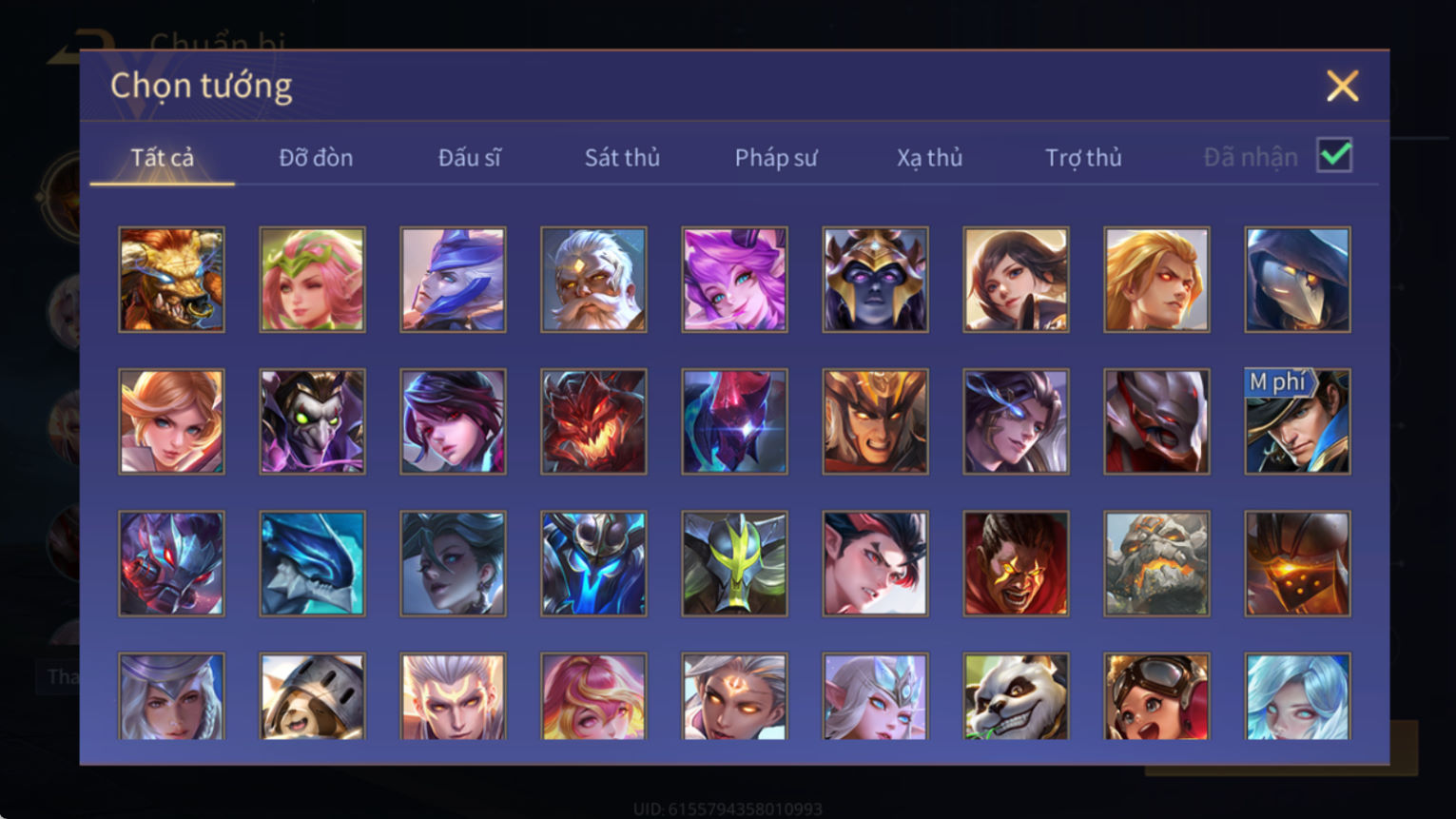Select the goggles-wearing pilot girl hero
The width and height of the screenshot is (1456, 819).
(1156, 696)
